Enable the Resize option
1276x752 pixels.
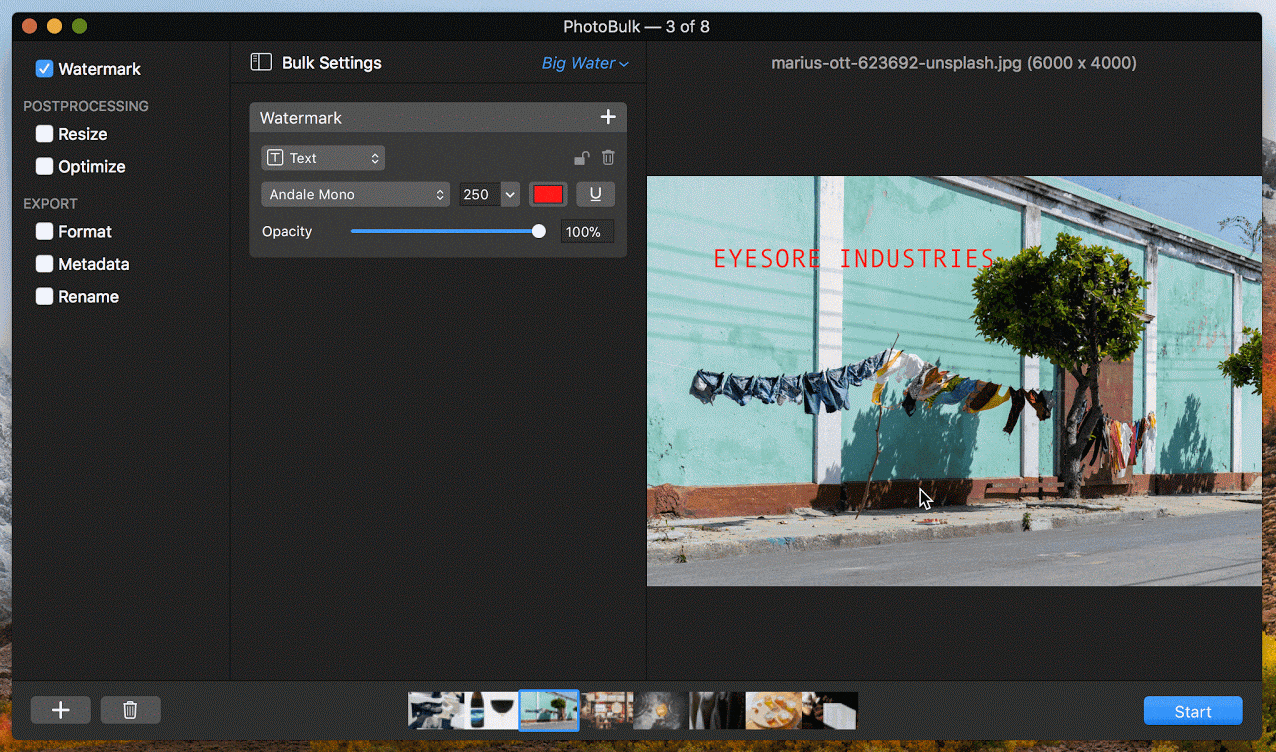[x=44, y=134]
